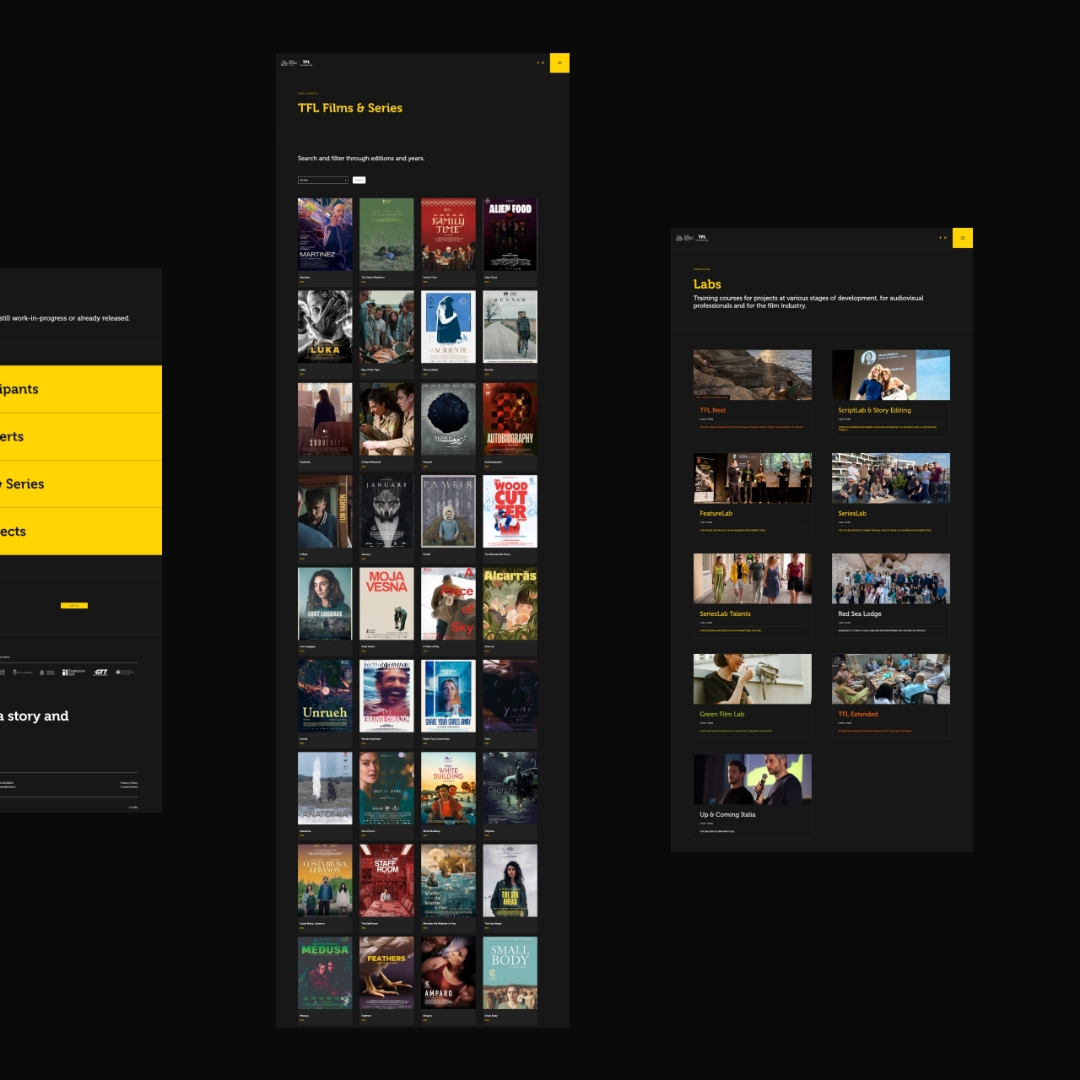The width and height of the screenshot is (1080, 1080).
Task: Open the editions filter dropdown
Action: tap(323, 180)
